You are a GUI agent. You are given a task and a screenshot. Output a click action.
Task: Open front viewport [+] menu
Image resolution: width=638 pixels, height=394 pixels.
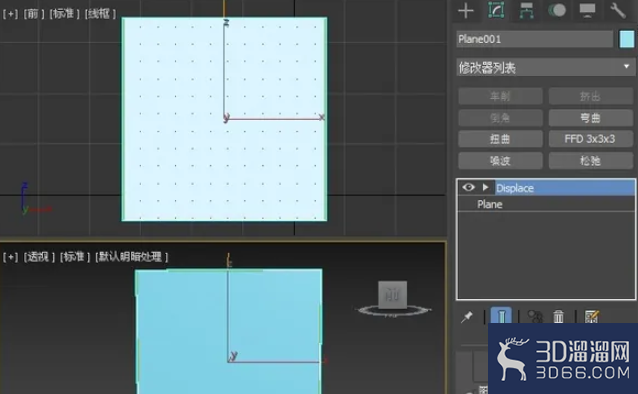click(x=10, y=14)
